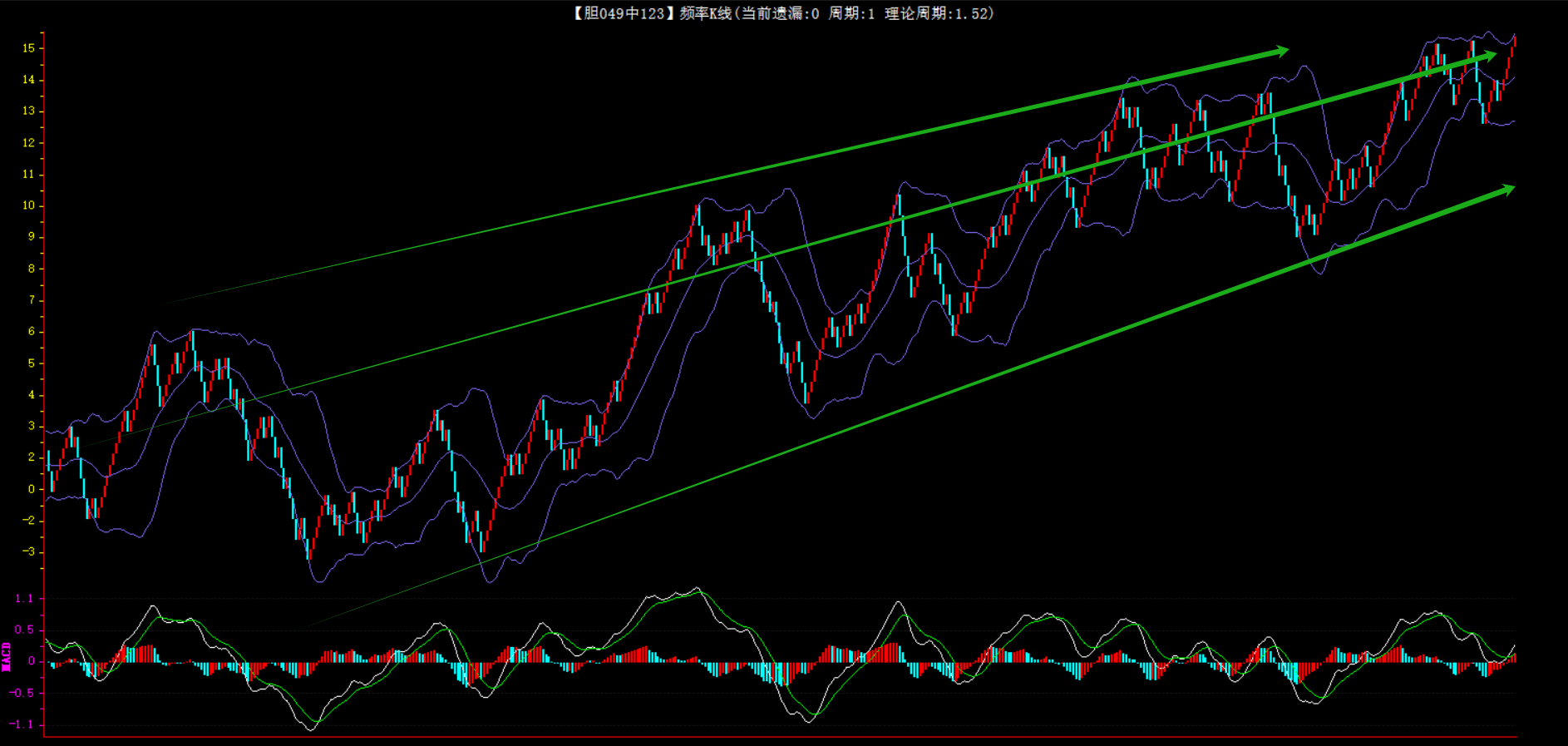Viewport: 1568px width, 746px height.
Task: Click the MACD axis label 1.1
Action: tap(24, 599)
